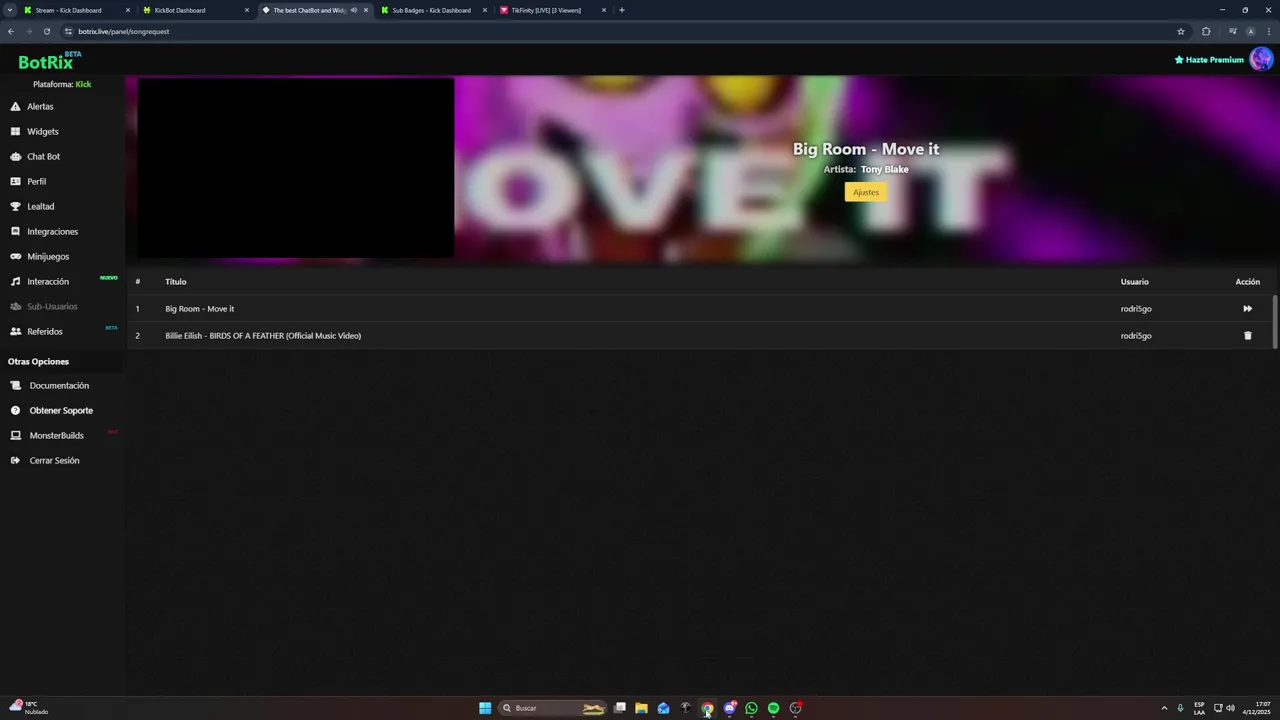Show hidden system tray icons chevron
The width and height of the screenshot is (1280, 720).
click(x=1164, y=708)
